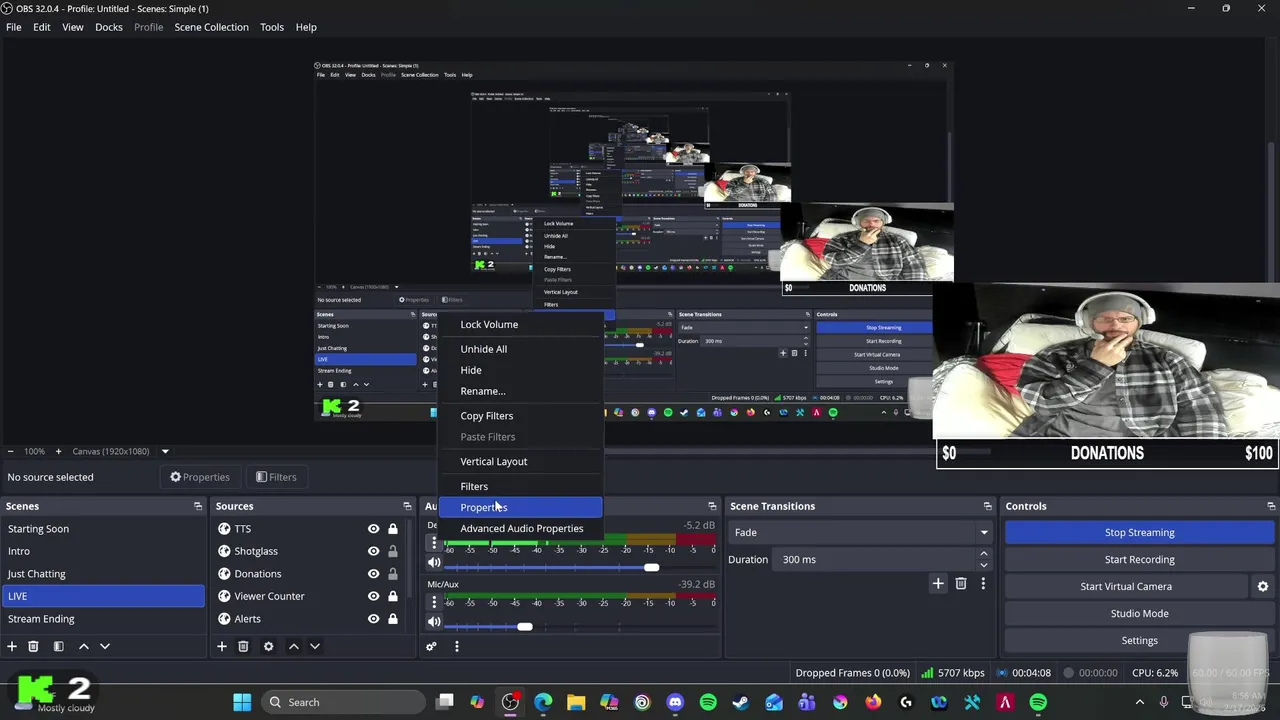Open scene filters icon in Scenes toolbar
1280x720 pixels.
tap(58, 646)
